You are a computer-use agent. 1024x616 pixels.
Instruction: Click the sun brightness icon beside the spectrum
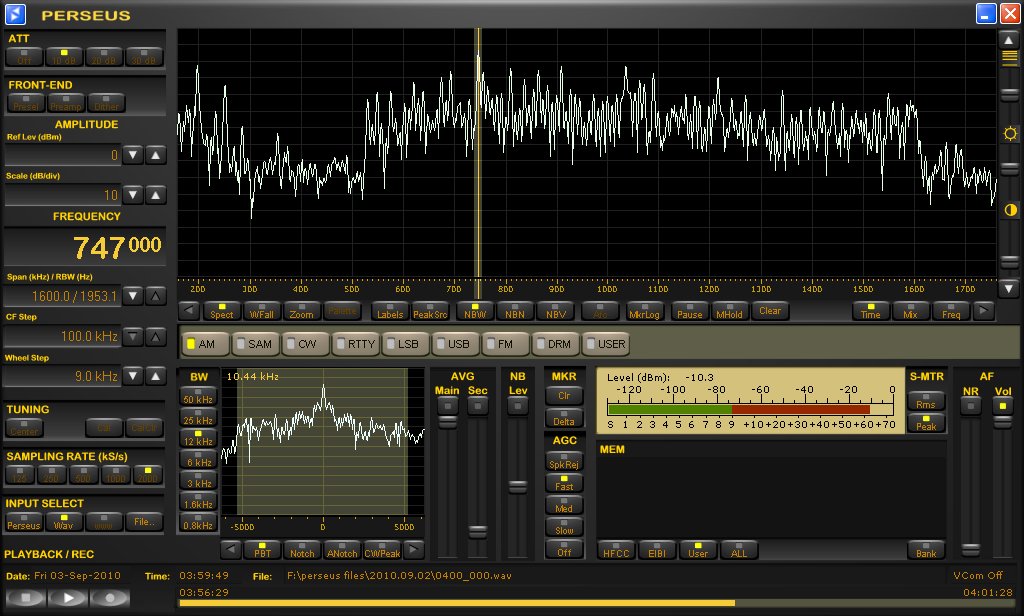pyautogui.click(x=1010, y=134)
